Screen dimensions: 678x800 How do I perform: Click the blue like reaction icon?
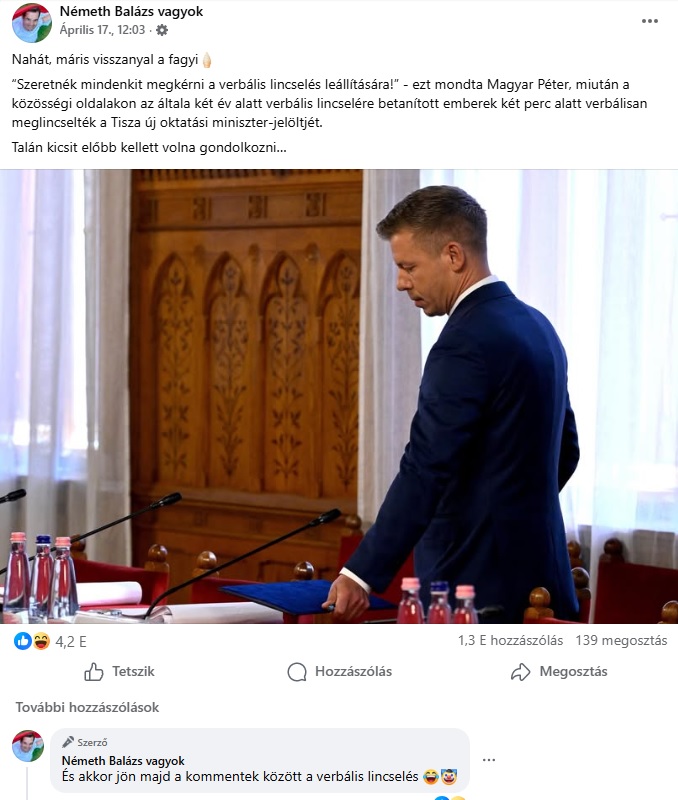tap(22, 641)
